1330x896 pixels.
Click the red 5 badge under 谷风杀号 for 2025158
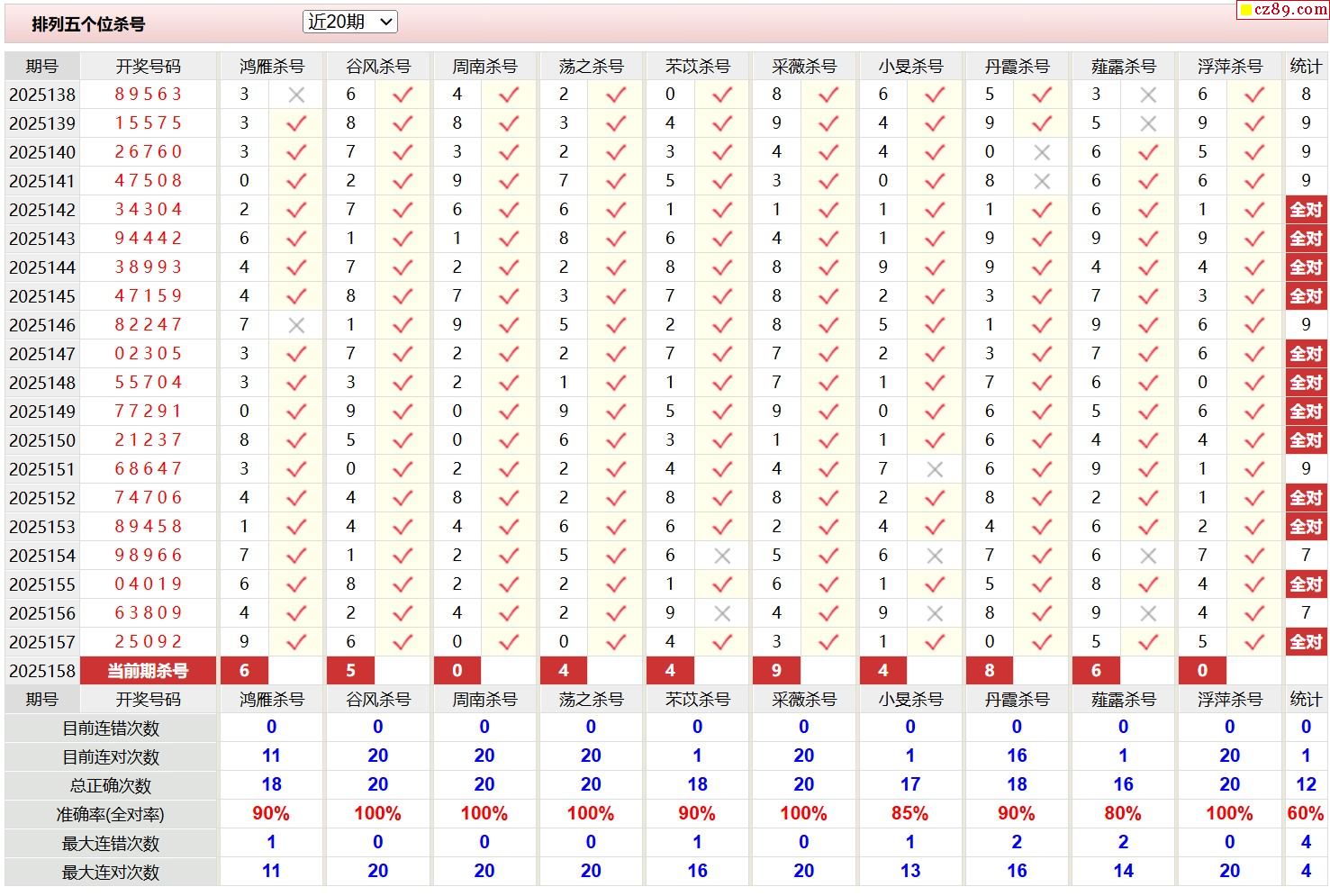350,671
